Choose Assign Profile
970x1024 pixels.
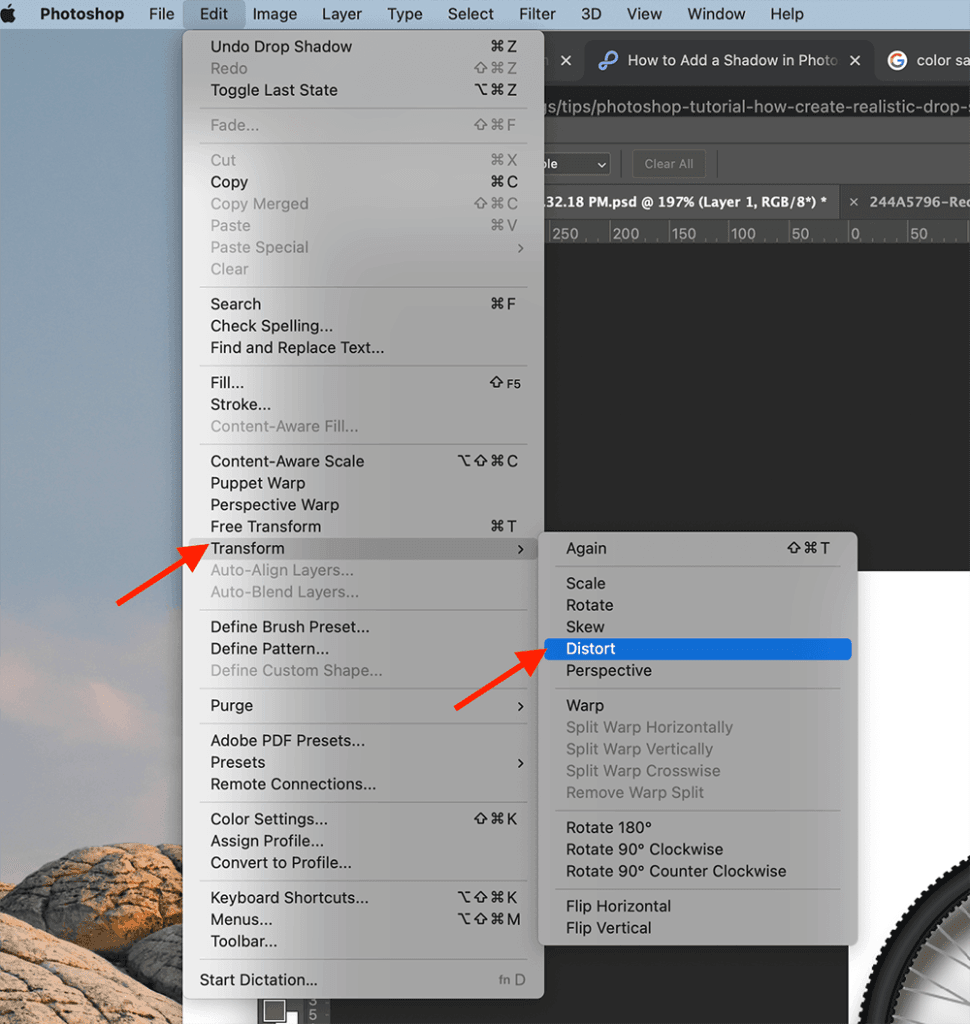(x=363, y=841)
